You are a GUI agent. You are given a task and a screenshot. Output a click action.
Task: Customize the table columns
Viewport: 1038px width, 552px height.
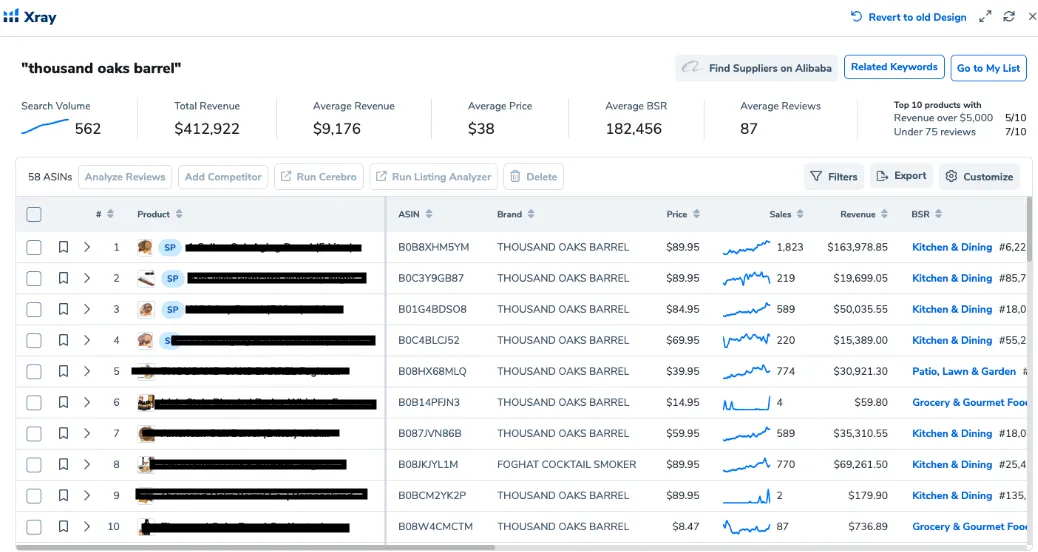[x=979, y=177]
